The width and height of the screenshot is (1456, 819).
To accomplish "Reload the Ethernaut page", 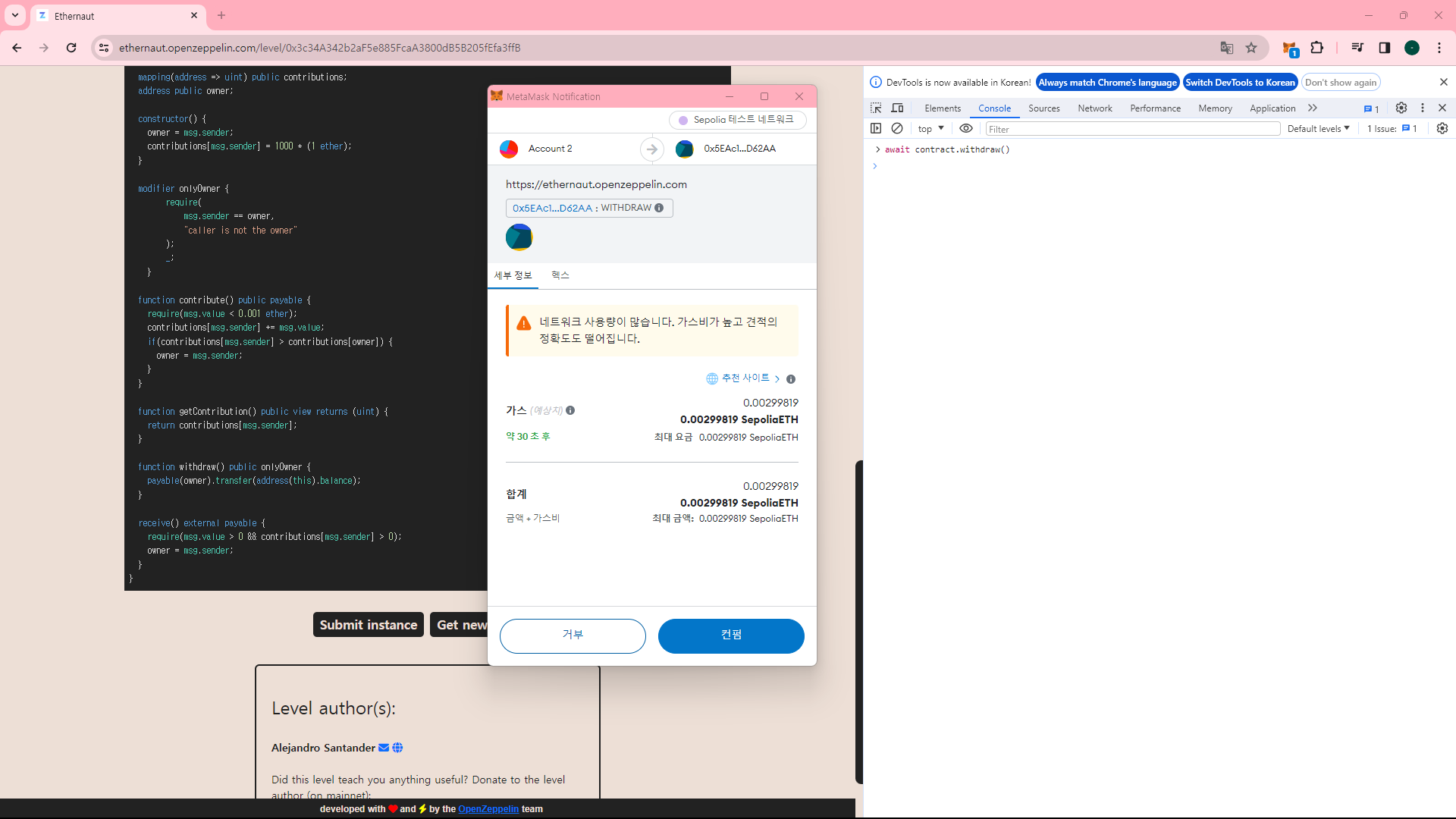I will (71, 48).
